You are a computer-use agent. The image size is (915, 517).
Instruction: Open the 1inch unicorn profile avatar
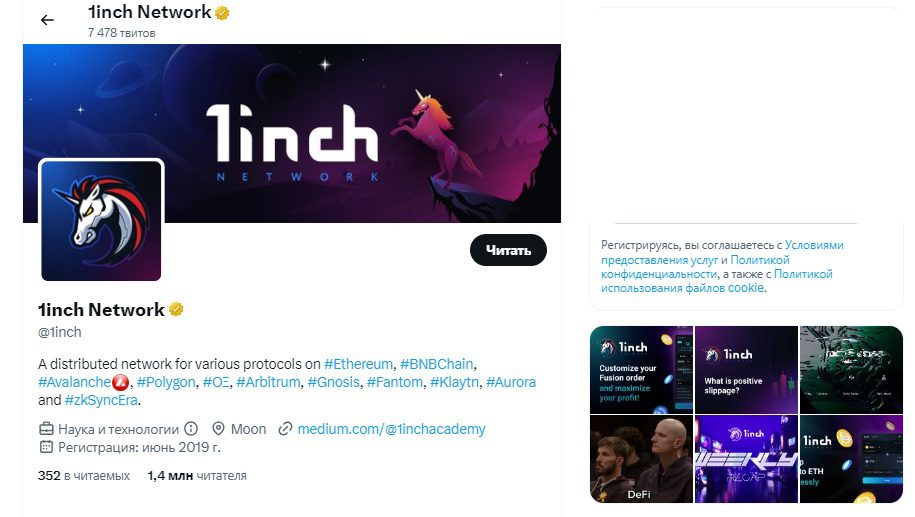tap(101, 221)
